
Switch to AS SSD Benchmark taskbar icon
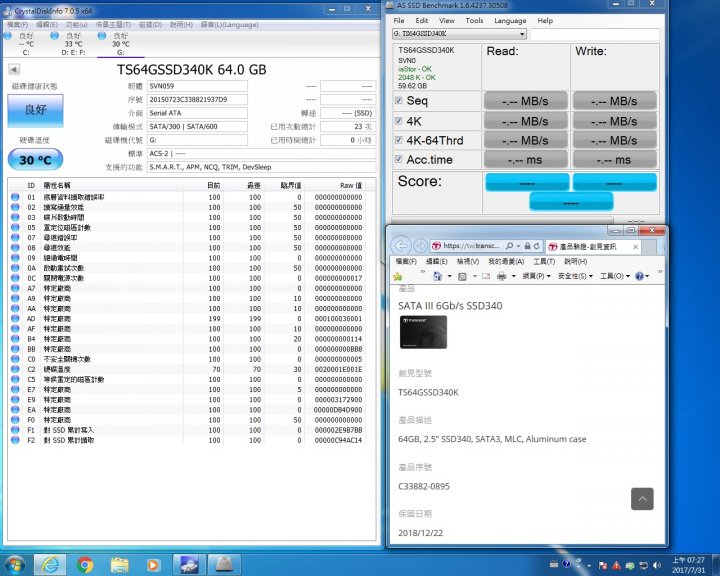[x=224, y=565]
